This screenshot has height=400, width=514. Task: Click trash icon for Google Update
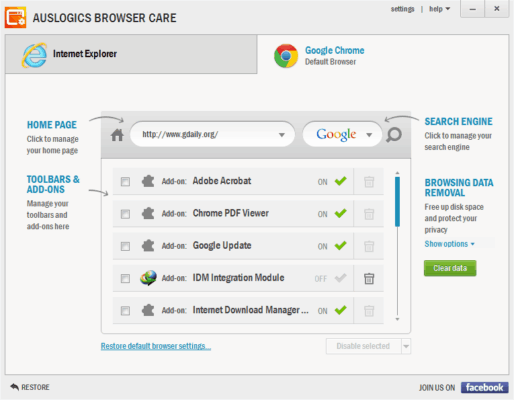(369, 246)
